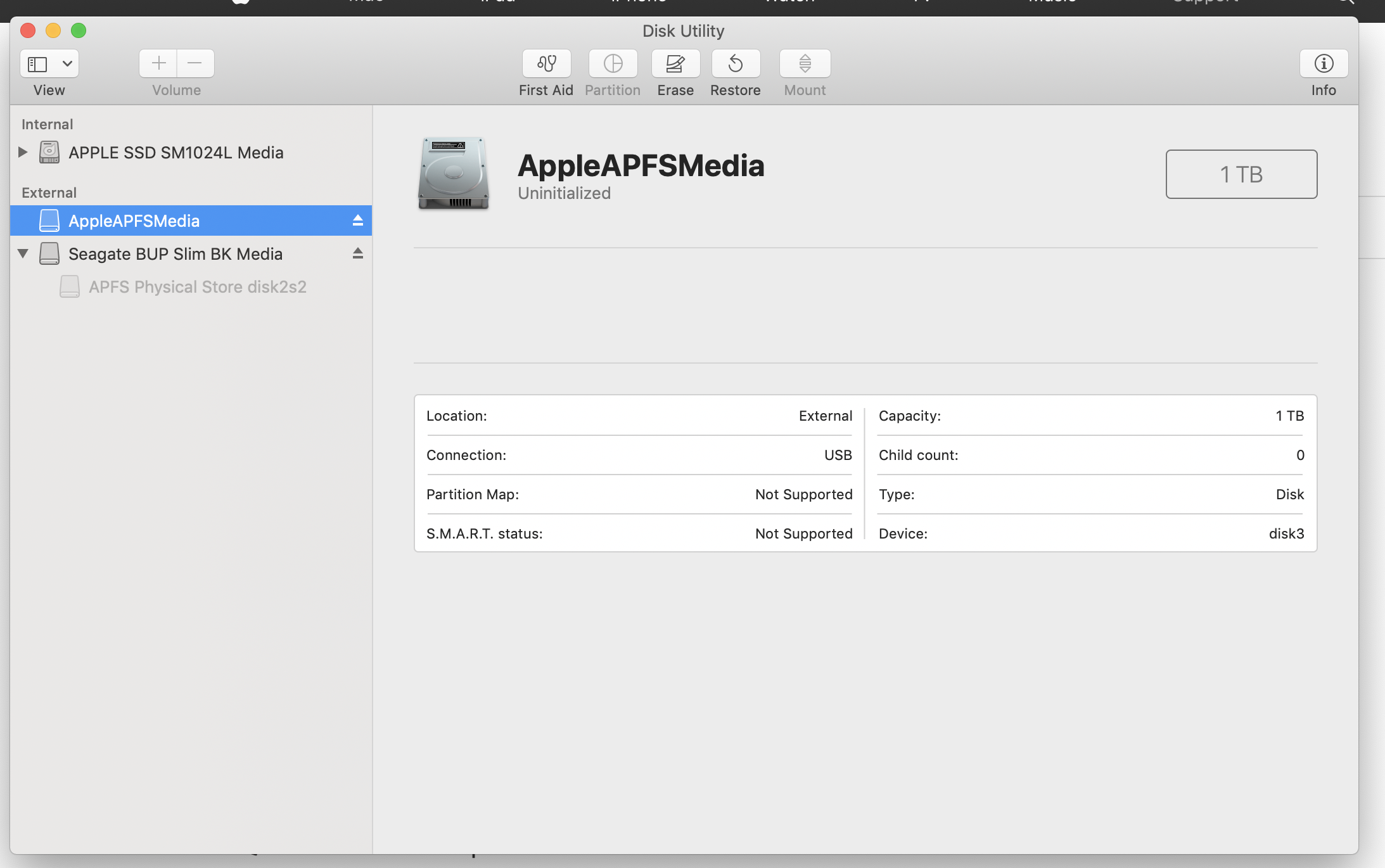The width and height of the screenshot is (1385, 868).
Task: Open the Info panel icon
Action: click(1324, 63)
